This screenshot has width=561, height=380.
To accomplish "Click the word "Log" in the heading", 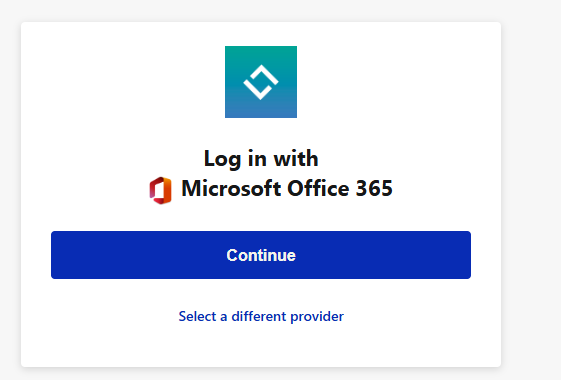I will [x=222, y=159].
